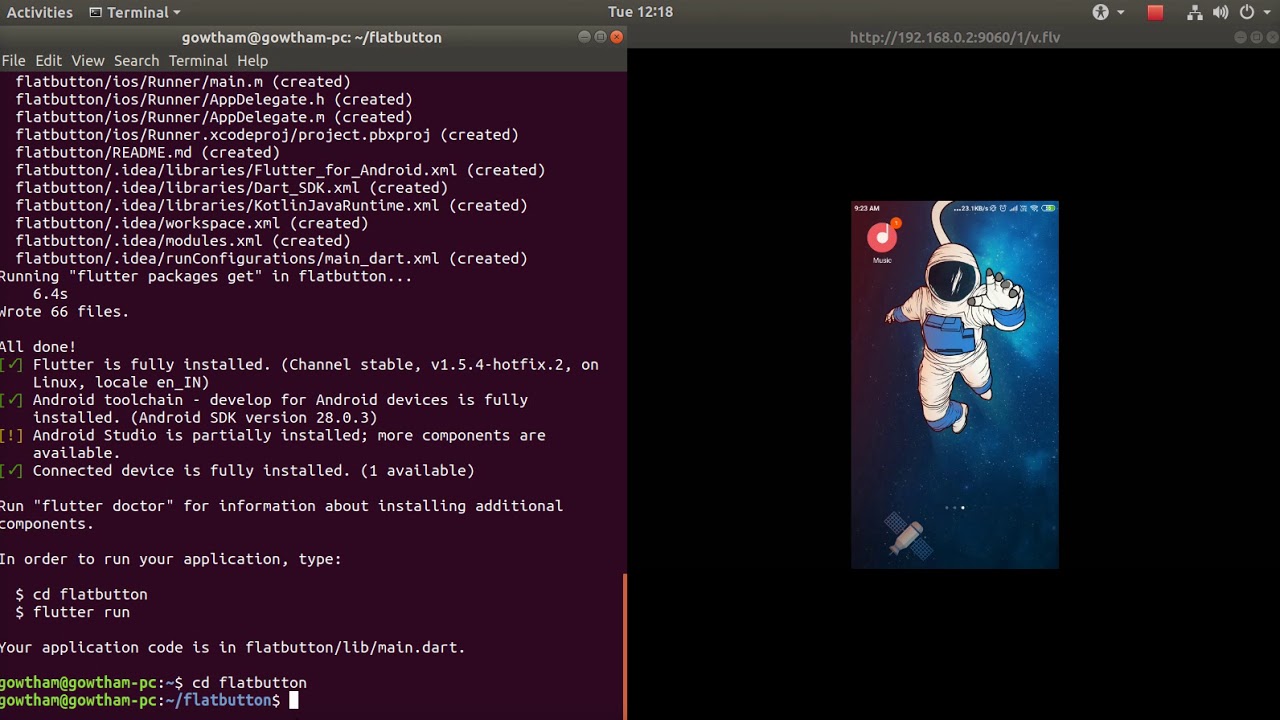Click the main_dart.xml (created) line

point(272,259)
